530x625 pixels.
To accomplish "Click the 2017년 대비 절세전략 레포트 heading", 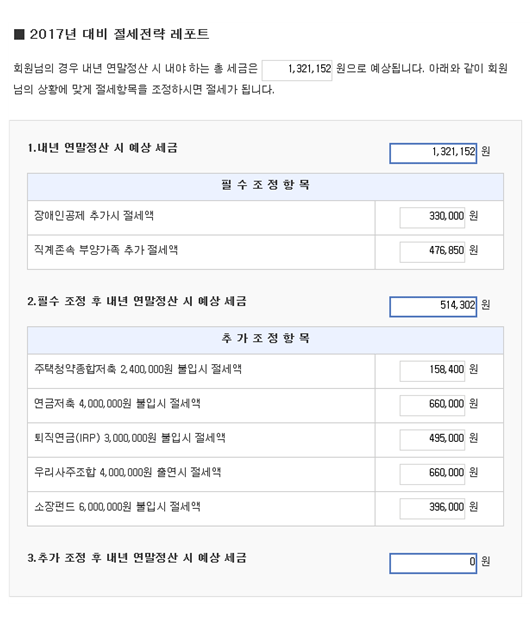I will click(119, 34).
